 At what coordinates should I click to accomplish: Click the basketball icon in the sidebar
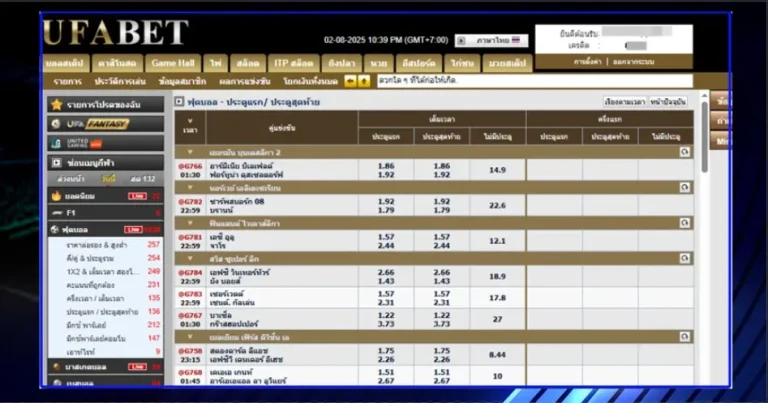pos(57,367)
